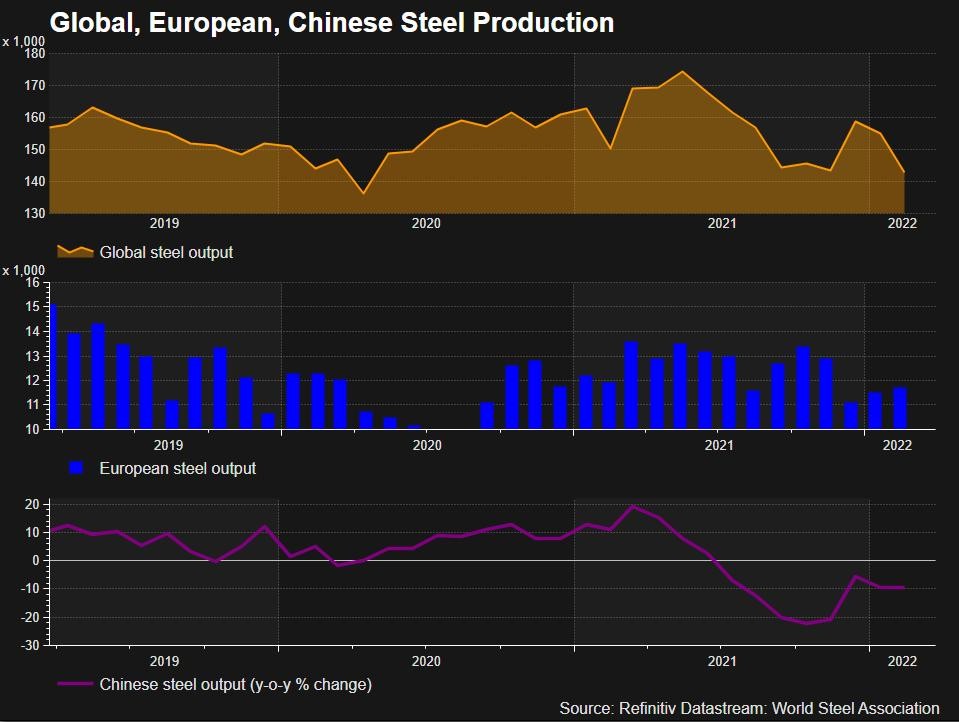Open the Refinitiv Datastream source attribution text
Screen dimensions: 959x722
tap(749, 708)
